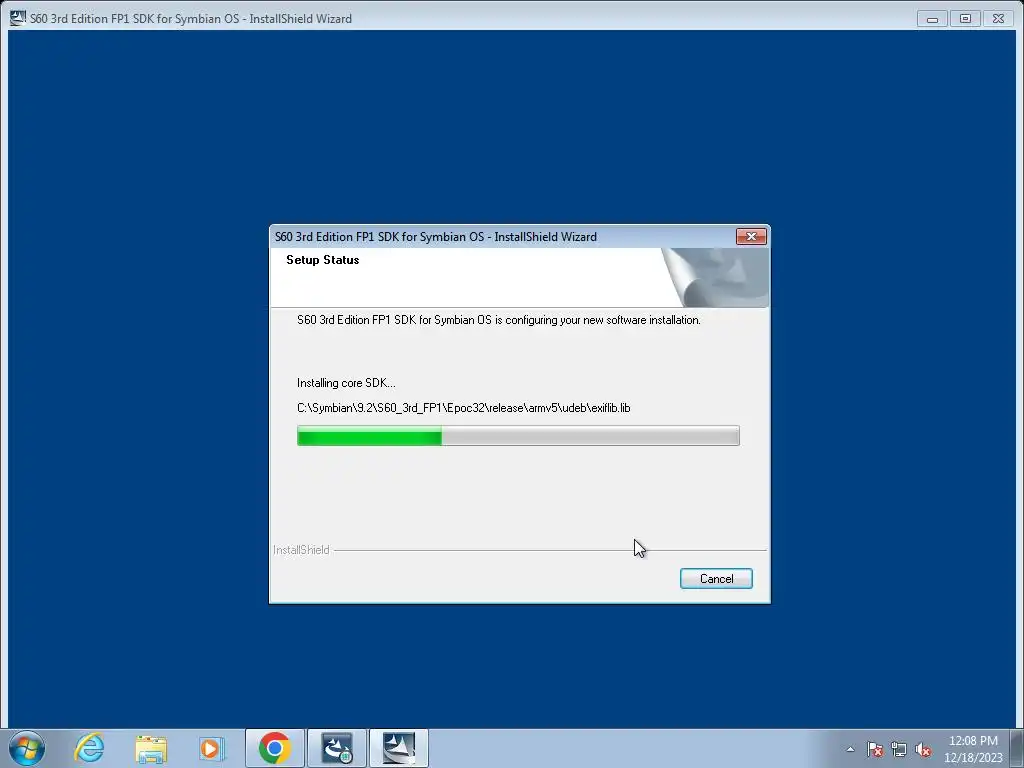1024x768 pixels.
Task: Minimize the outer InstallShield Wizard window
Action: coord(932,19)
